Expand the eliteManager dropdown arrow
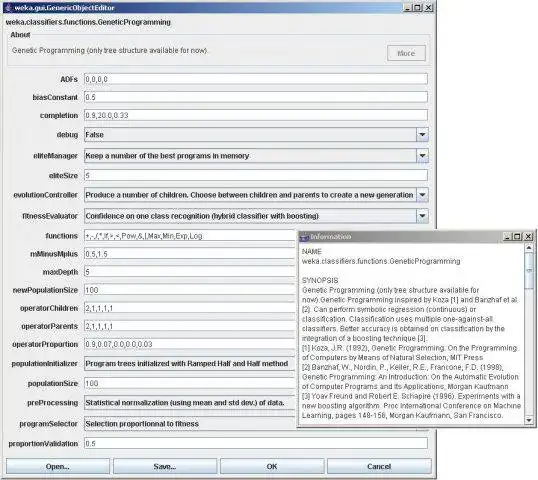 coord(422,156)
